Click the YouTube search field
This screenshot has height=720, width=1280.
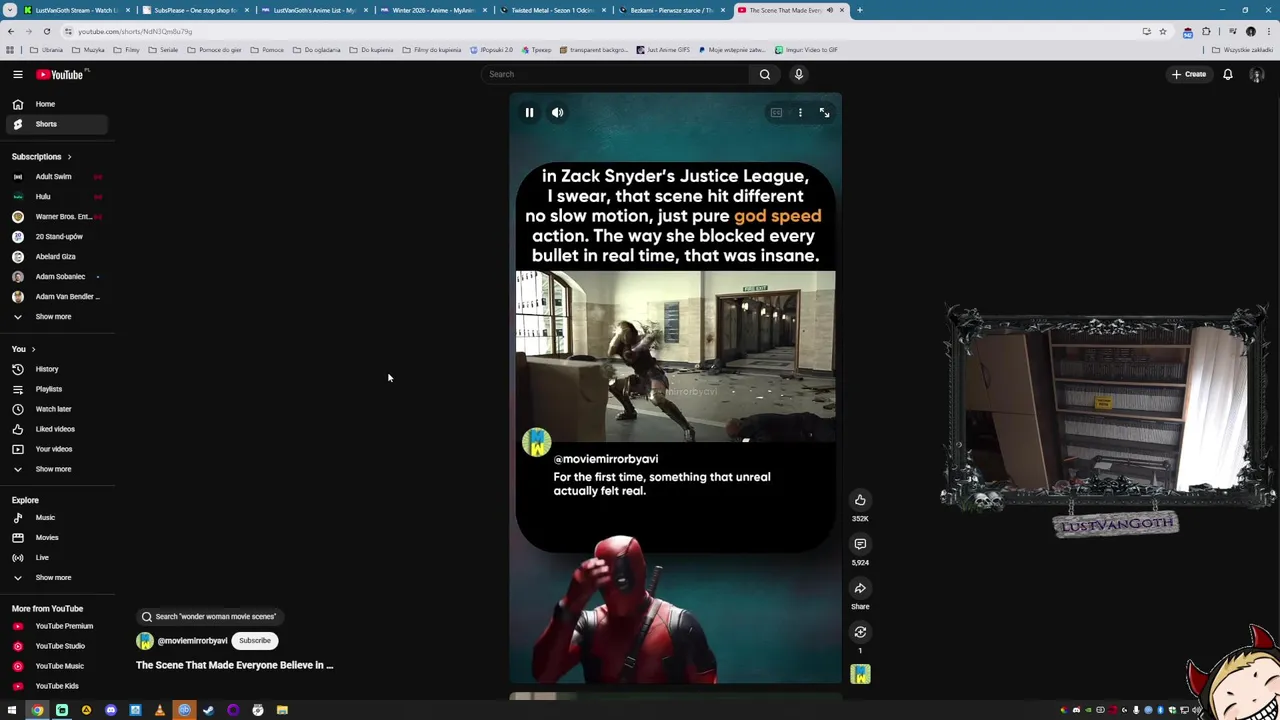pos(615,74)
